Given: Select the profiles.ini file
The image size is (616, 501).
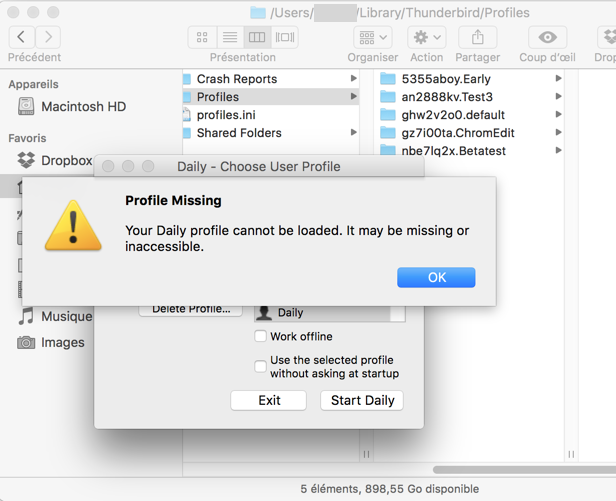Looking at the screenshot, I should (x=271, y=115).
